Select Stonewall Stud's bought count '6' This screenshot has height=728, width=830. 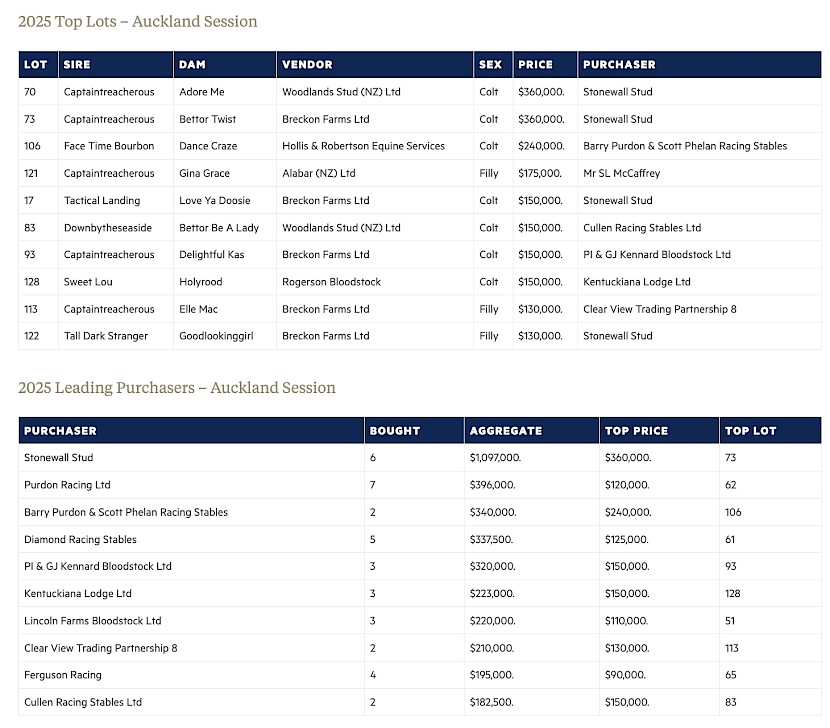pos(373,458)
